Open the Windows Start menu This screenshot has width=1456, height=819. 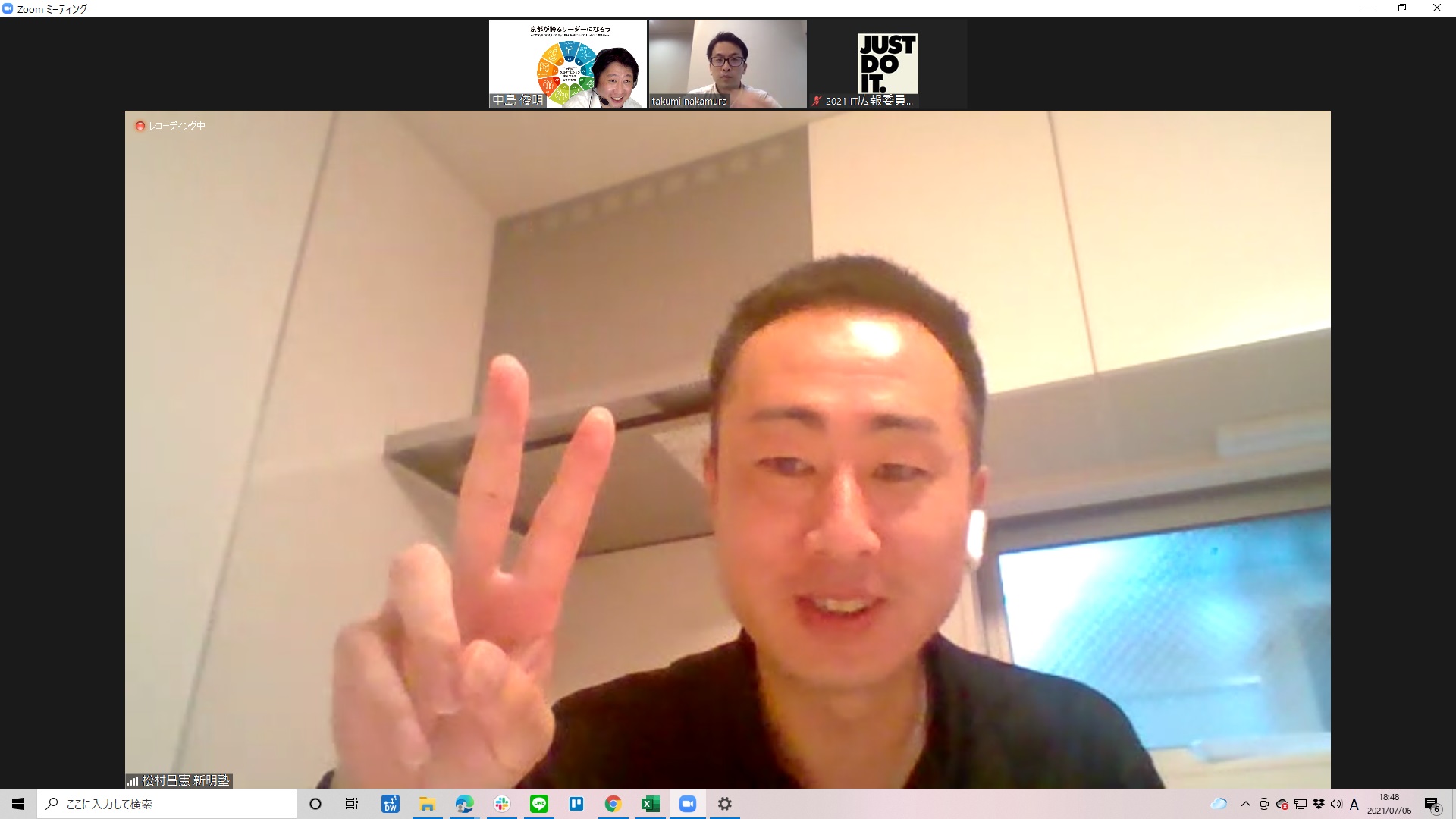(18, 804)
